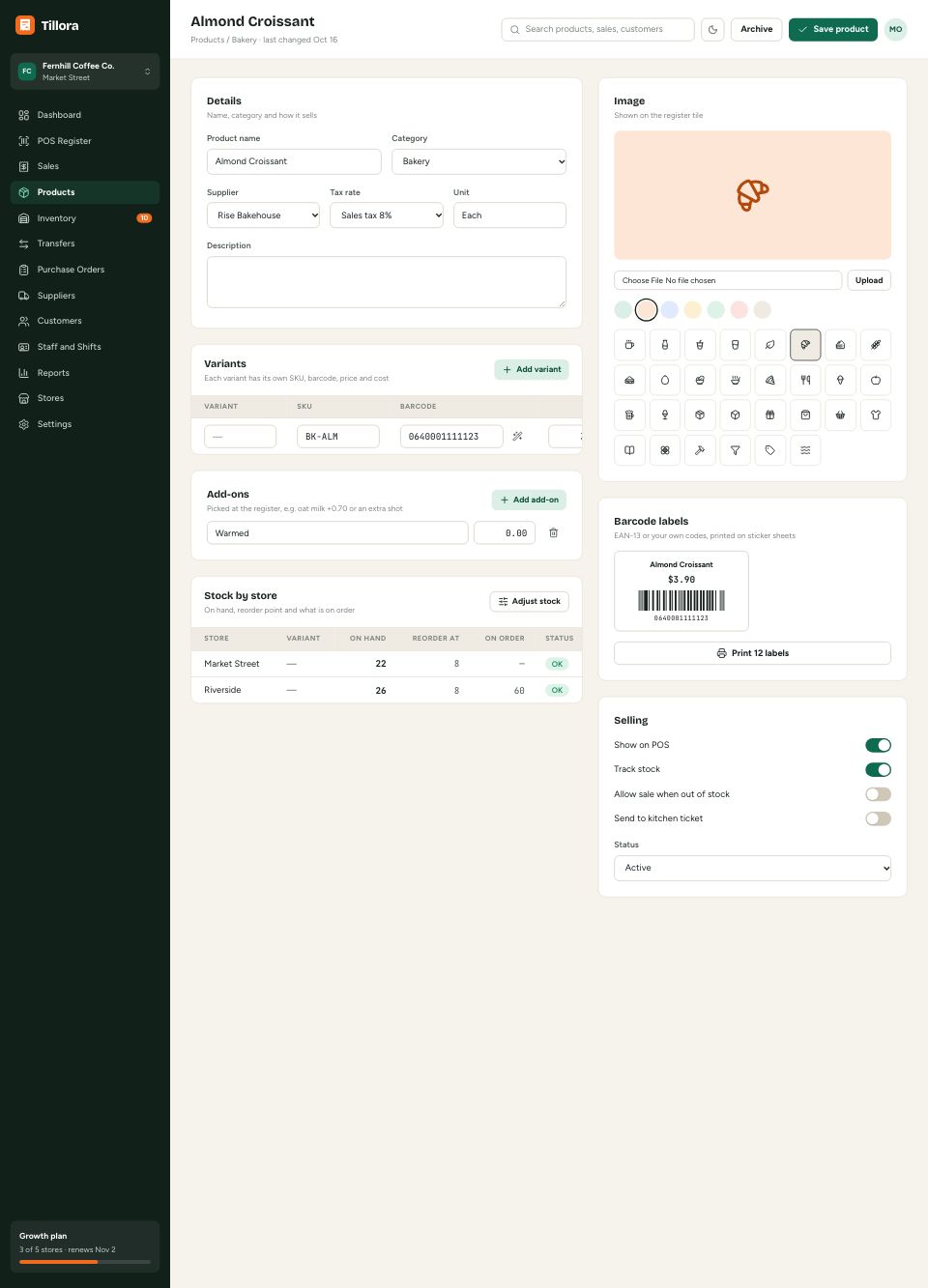
Task: Pick the pale yellow tile color swatch
Action: pyautogui.click(x=693, y=310)
